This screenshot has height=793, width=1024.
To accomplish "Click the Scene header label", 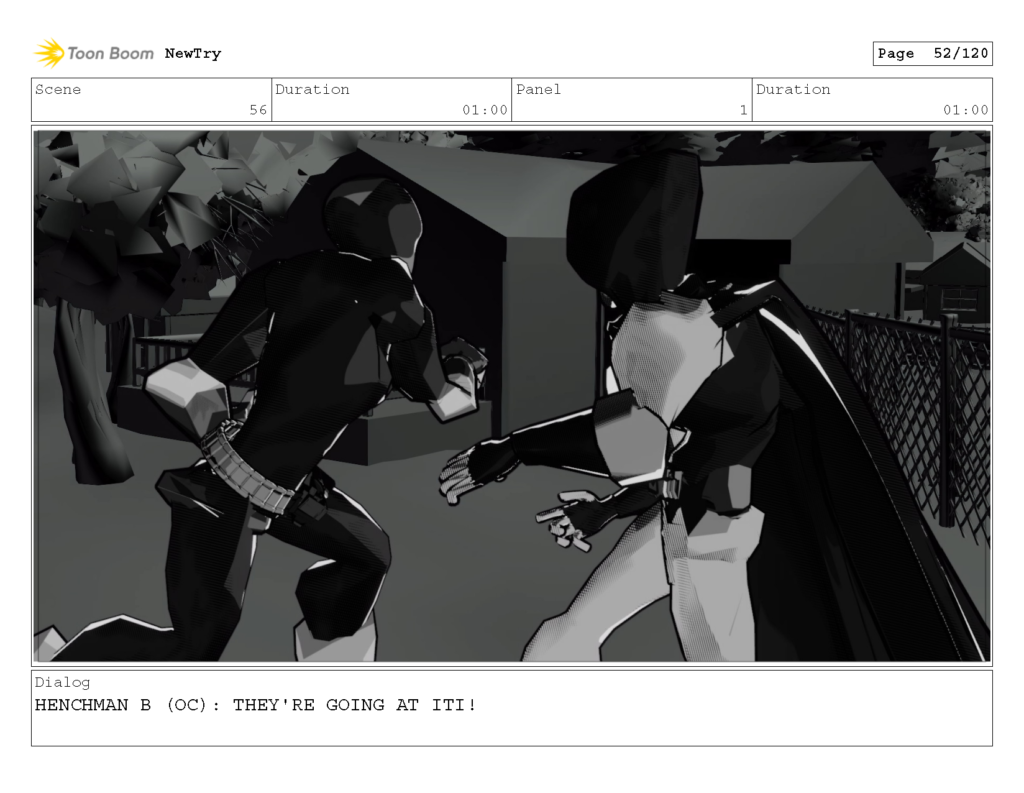I will tap(57, 89).
